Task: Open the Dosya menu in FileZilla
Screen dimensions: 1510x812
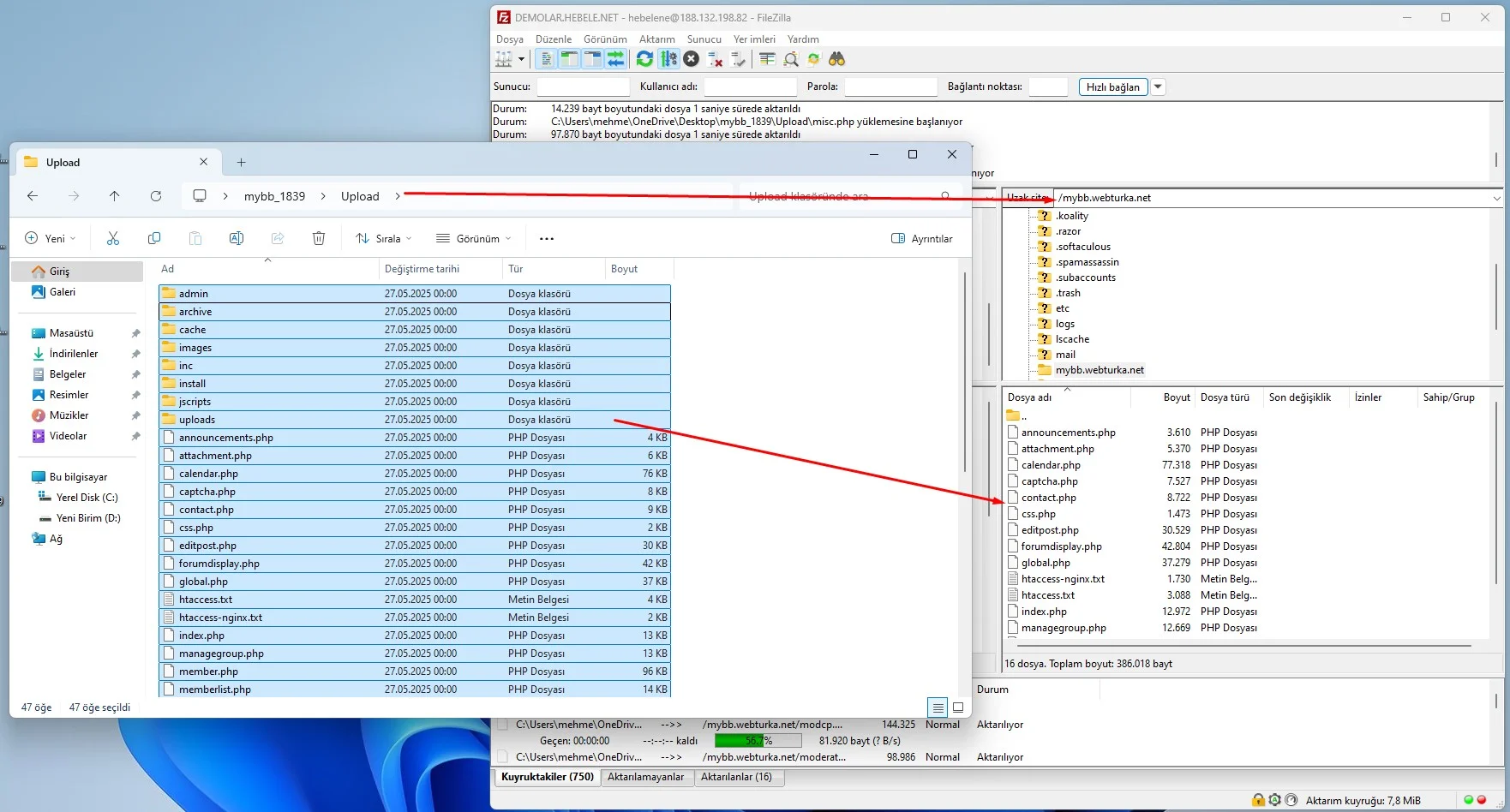Action: point(509,39)
